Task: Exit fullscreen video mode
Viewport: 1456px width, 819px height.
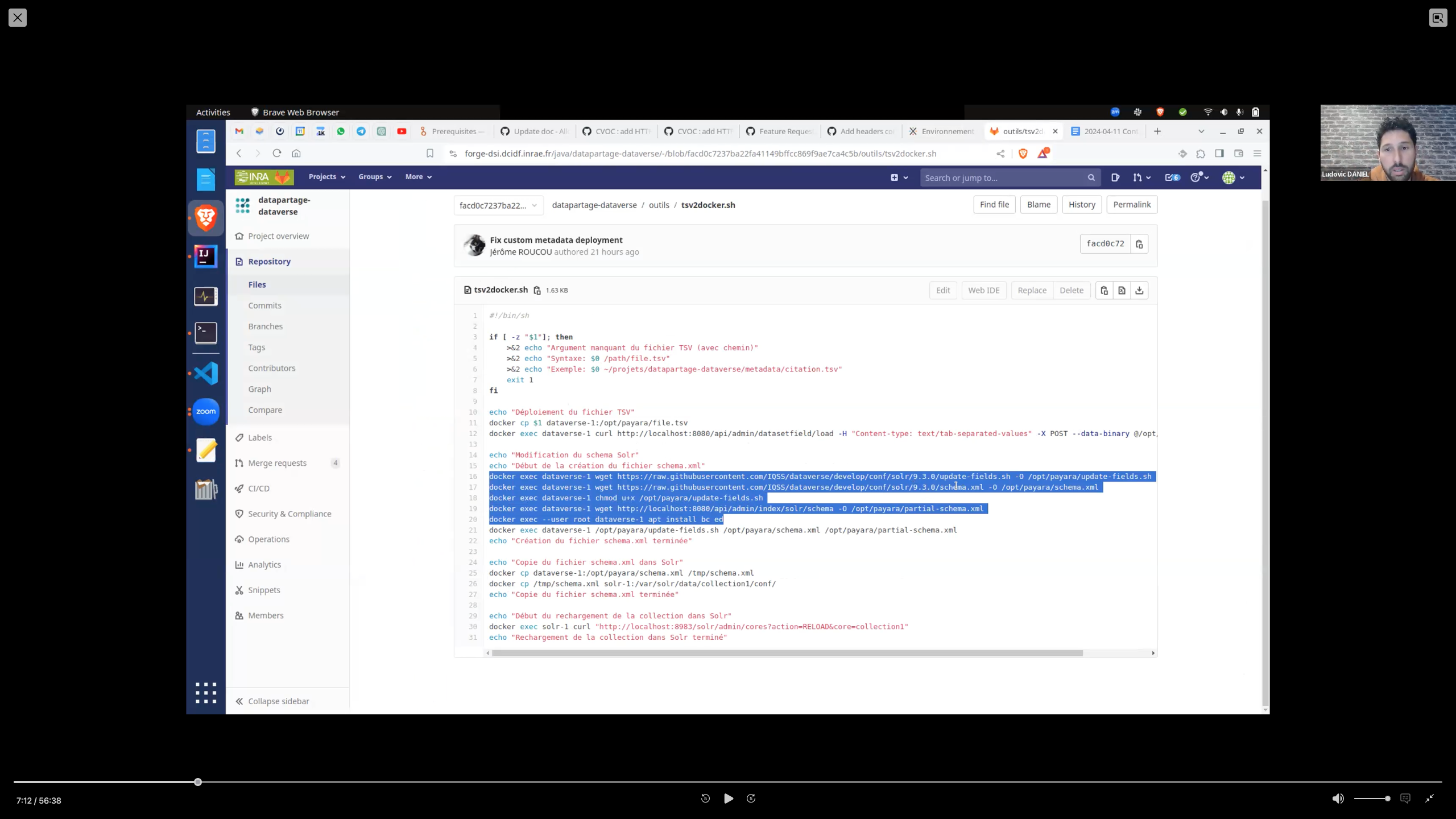Action: click(x=1429, y=799)
